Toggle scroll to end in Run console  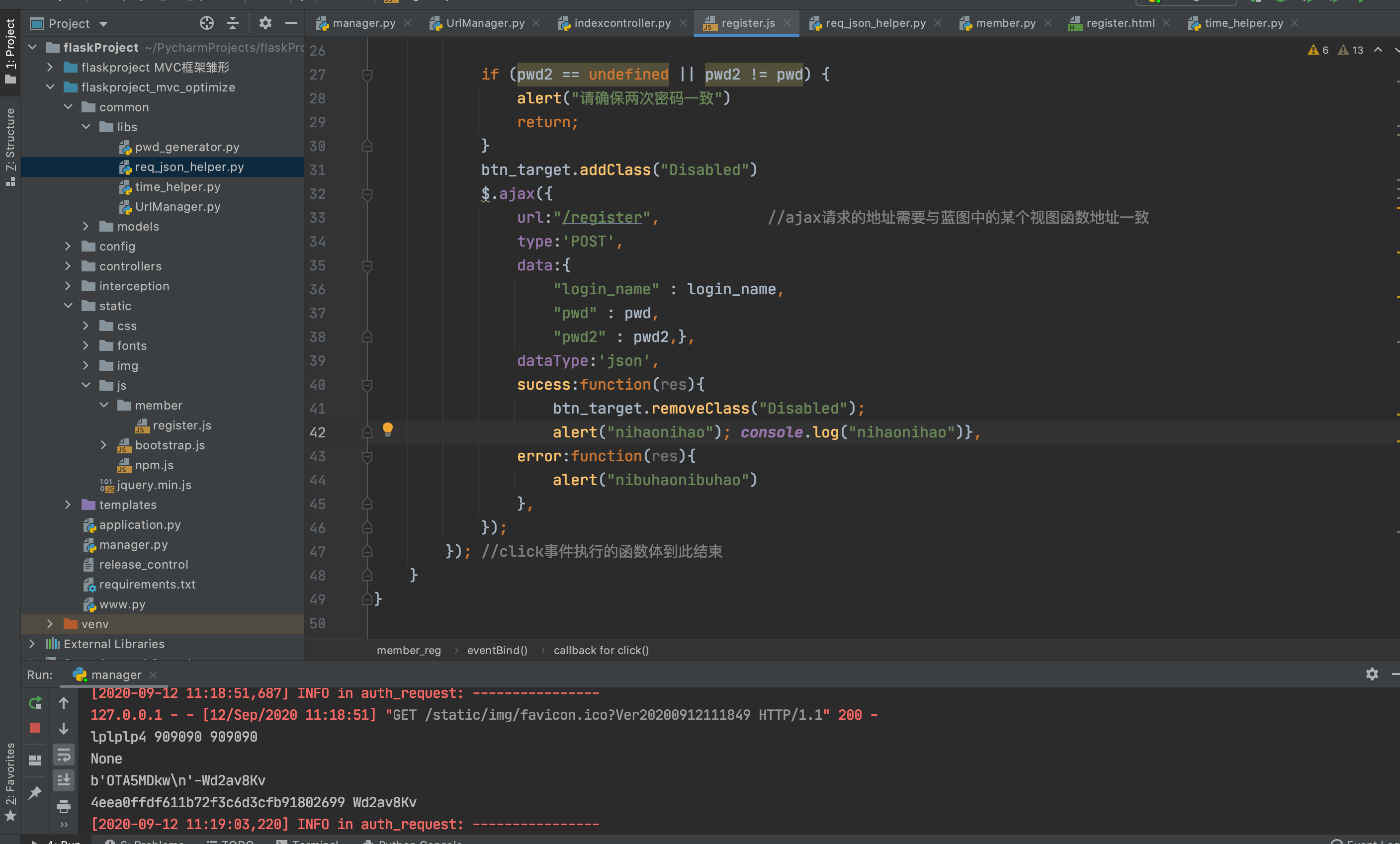click(64, 780)
